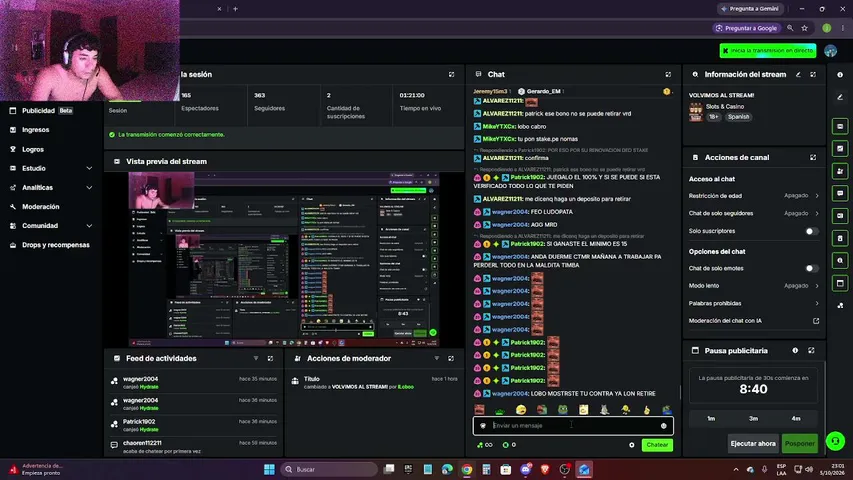853x480 pixels.
Task: Open the Windows Start menu
Action: [269, 469]
